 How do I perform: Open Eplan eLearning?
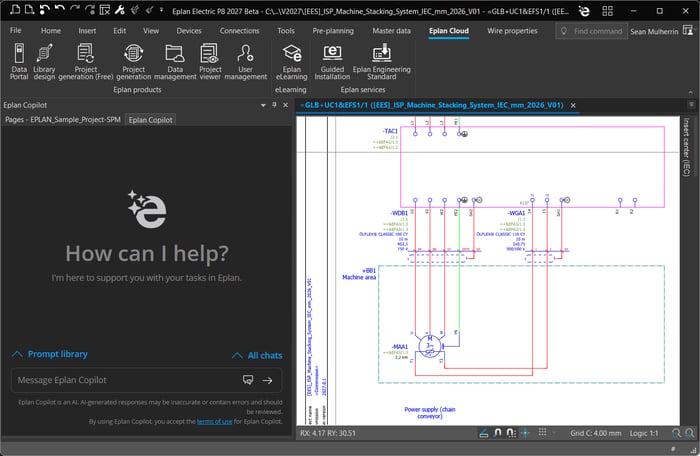[292, 62]
